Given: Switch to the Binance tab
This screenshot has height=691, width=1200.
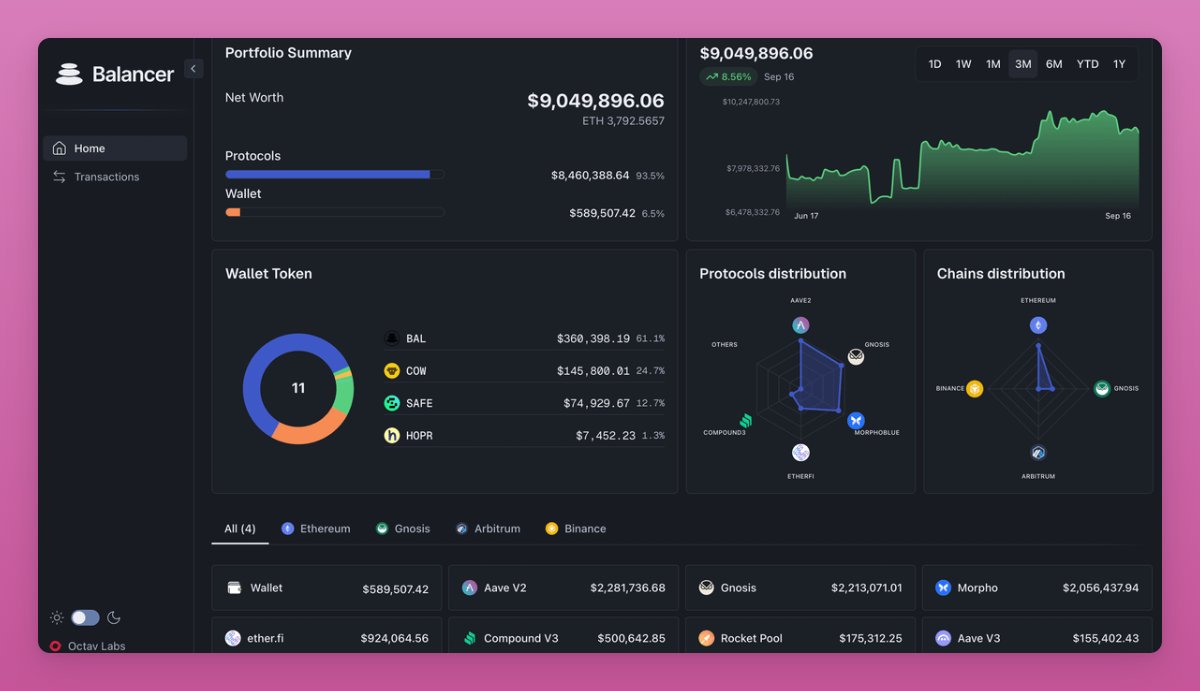Looking at the screenshot, I should [576, 529].
